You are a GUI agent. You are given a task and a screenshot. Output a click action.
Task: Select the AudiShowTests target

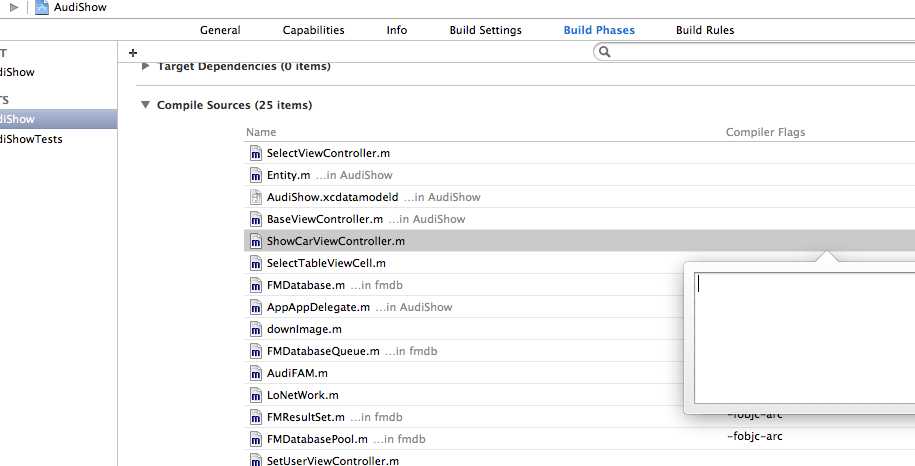point(32,139)
